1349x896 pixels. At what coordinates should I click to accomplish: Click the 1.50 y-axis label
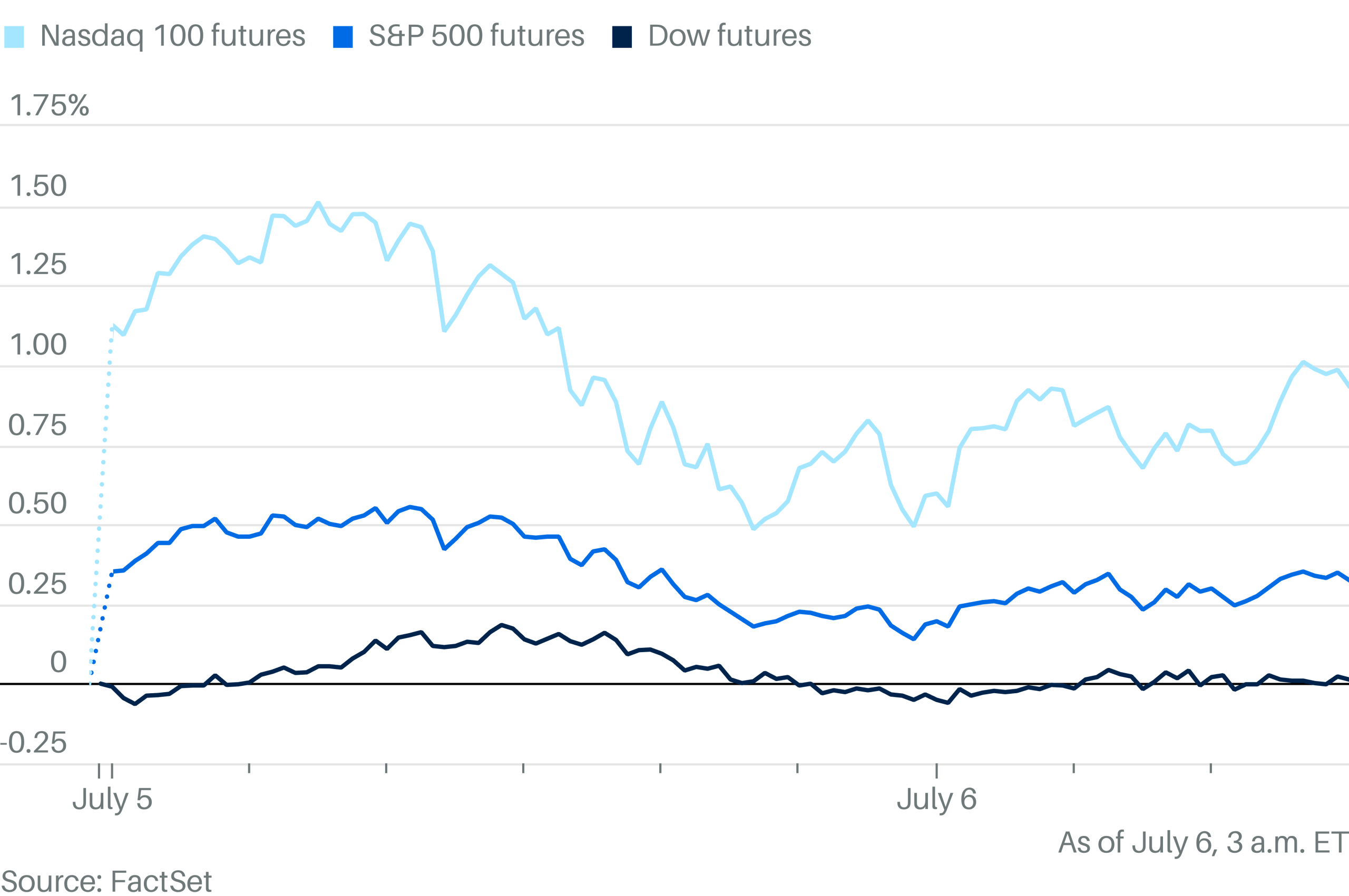38,186
